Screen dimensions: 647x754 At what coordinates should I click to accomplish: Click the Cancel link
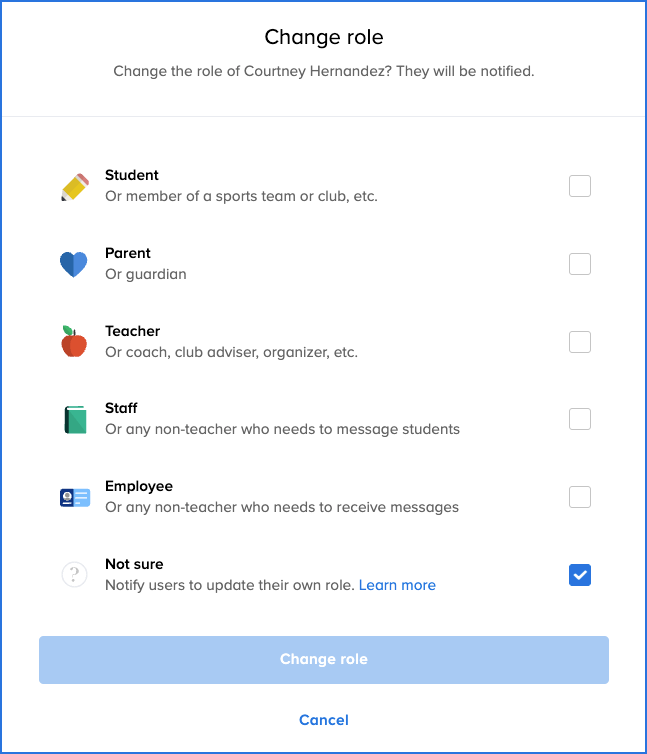[324, 720]
